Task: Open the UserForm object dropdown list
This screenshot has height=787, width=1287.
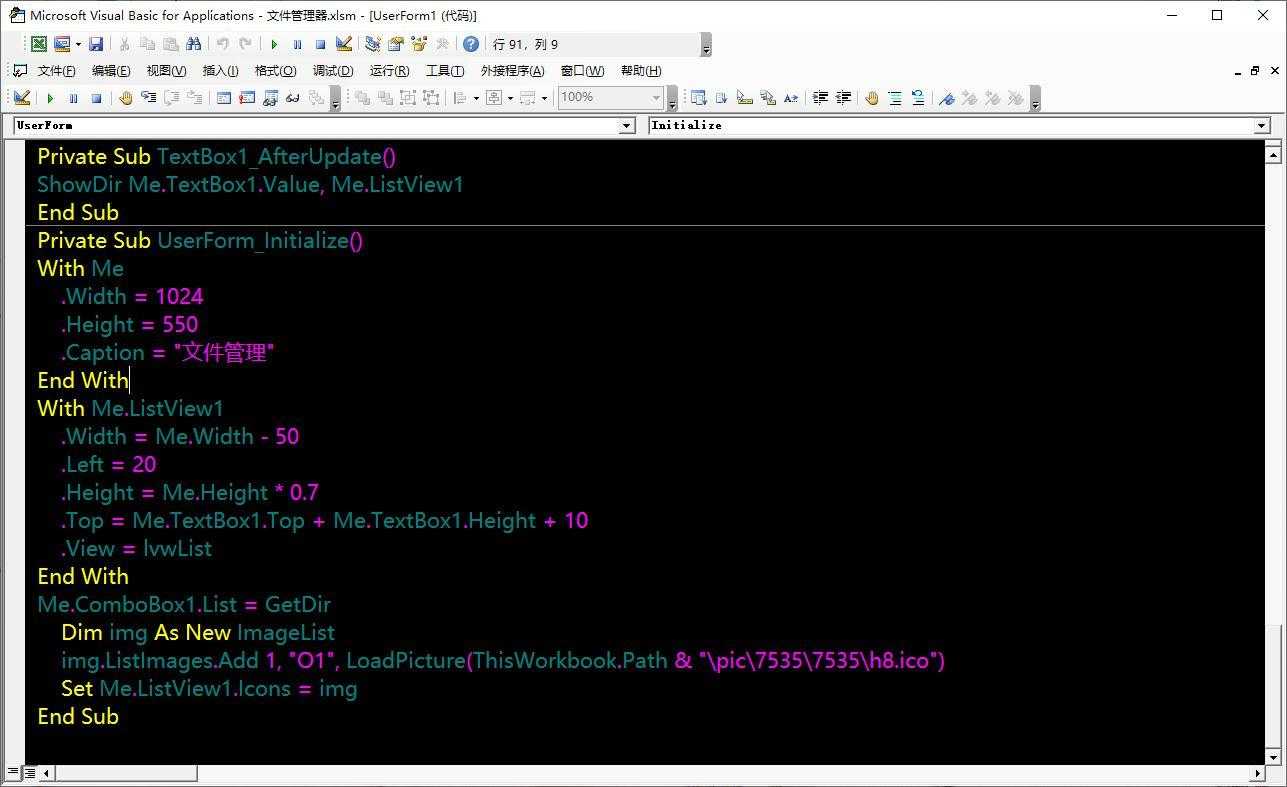Action: 627,126
